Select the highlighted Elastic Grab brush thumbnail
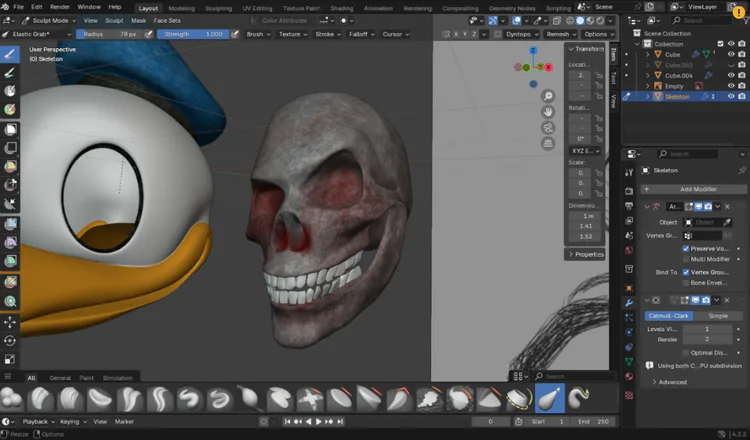The height and width of the screenshot is (440, 750). pyautogui.click(x=549, y=398)
